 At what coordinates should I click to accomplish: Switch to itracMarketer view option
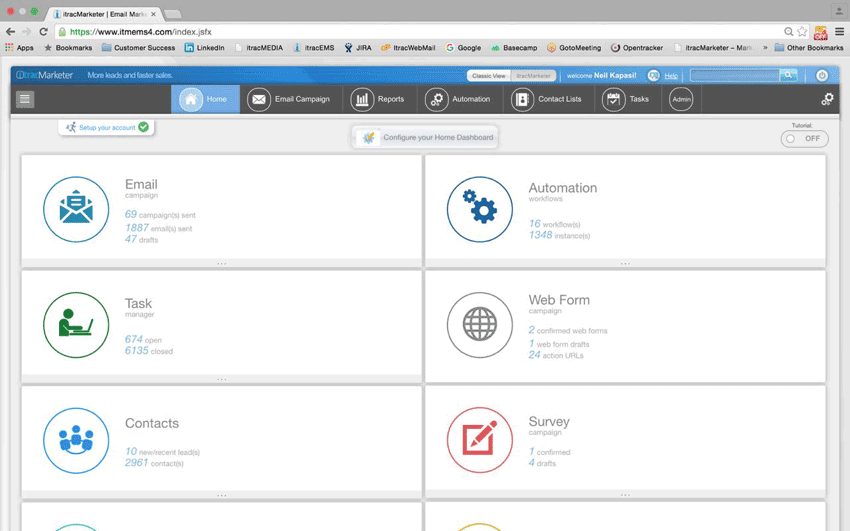pyautogui.click(x=533, y=76)
